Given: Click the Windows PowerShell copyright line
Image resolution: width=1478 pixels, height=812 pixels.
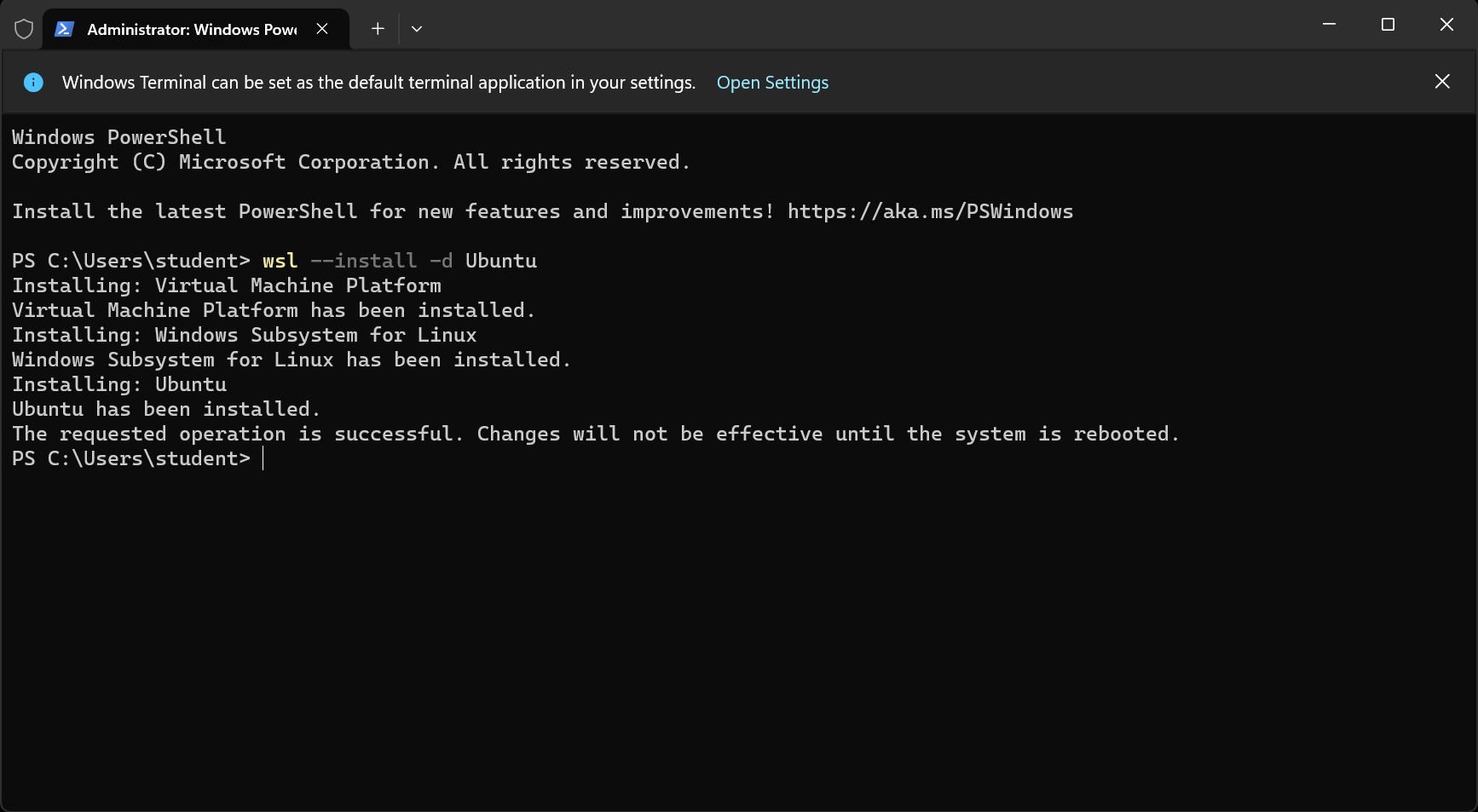Looking at the screenshot, I should click(x=350, y=161).
